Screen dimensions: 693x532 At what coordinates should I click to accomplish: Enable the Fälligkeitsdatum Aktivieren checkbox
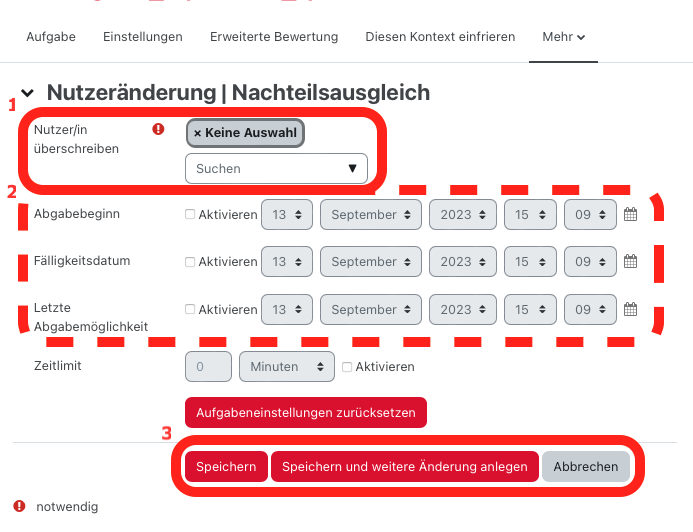190,262
